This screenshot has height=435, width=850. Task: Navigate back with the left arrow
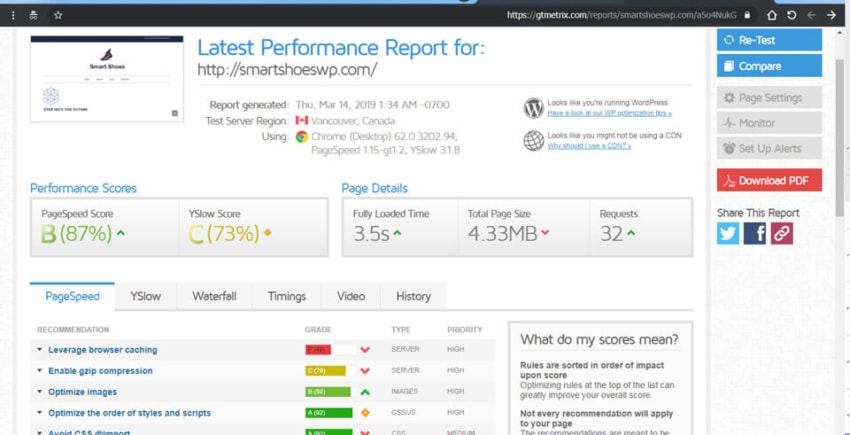(812, 15)
